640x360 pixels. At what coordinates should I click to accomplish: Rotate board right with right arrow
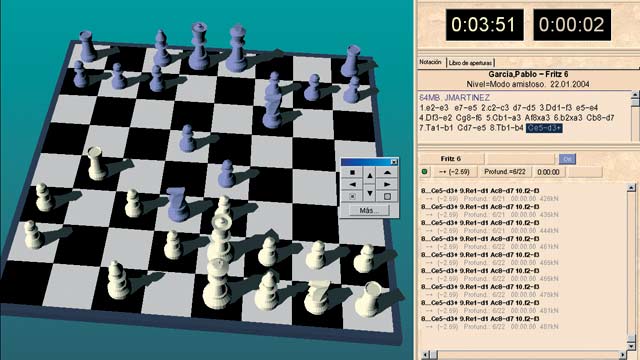387,184
